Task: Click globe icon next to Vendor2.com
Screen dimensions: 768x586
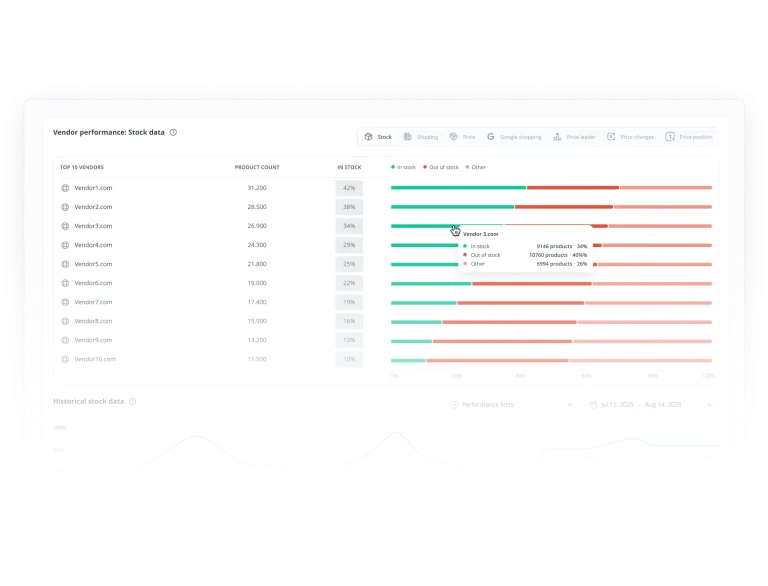Action: [65, 207]
